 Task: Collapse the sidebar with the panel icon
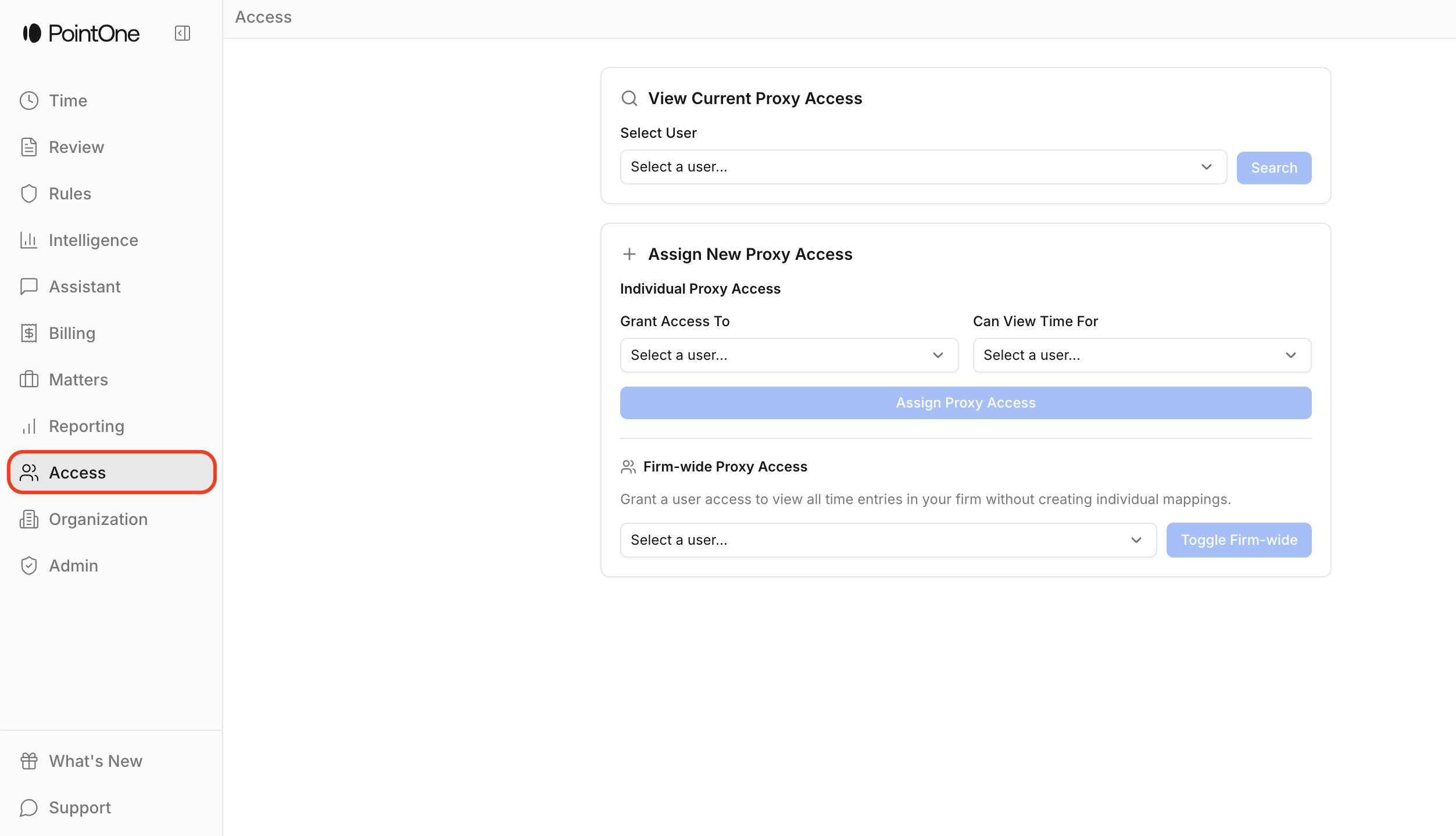183,33
